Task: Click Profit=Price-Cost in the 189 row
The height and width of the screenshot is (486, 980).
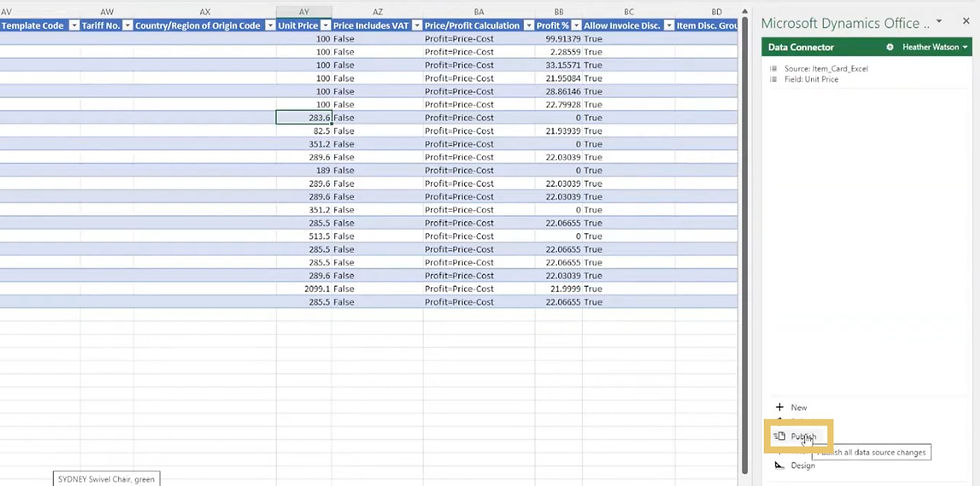Action: pyautogui.click(x=459, y=170)
